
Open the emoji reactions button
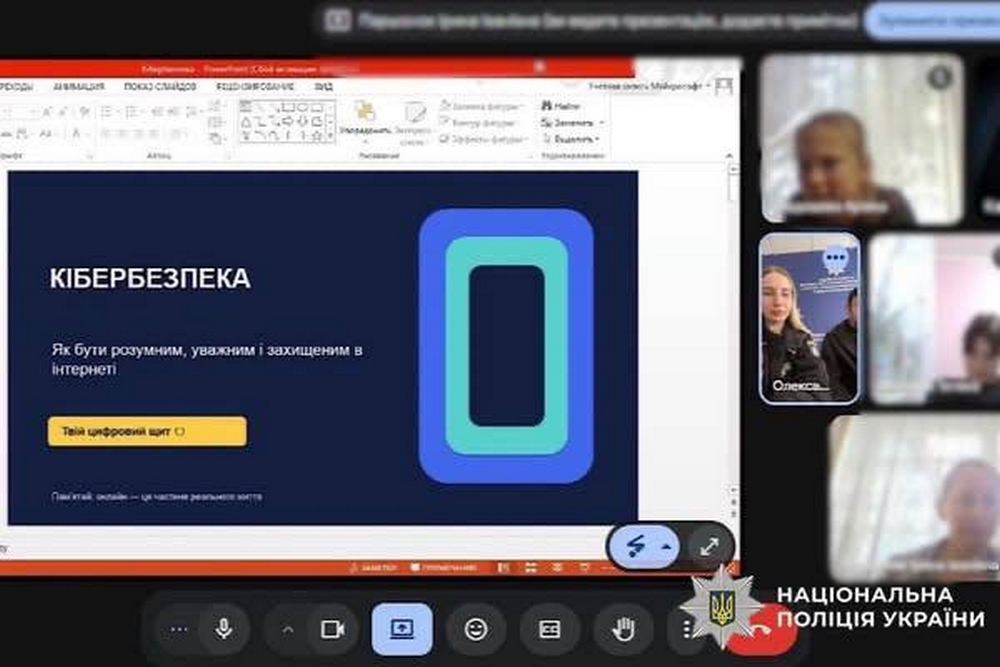point(476,630)
